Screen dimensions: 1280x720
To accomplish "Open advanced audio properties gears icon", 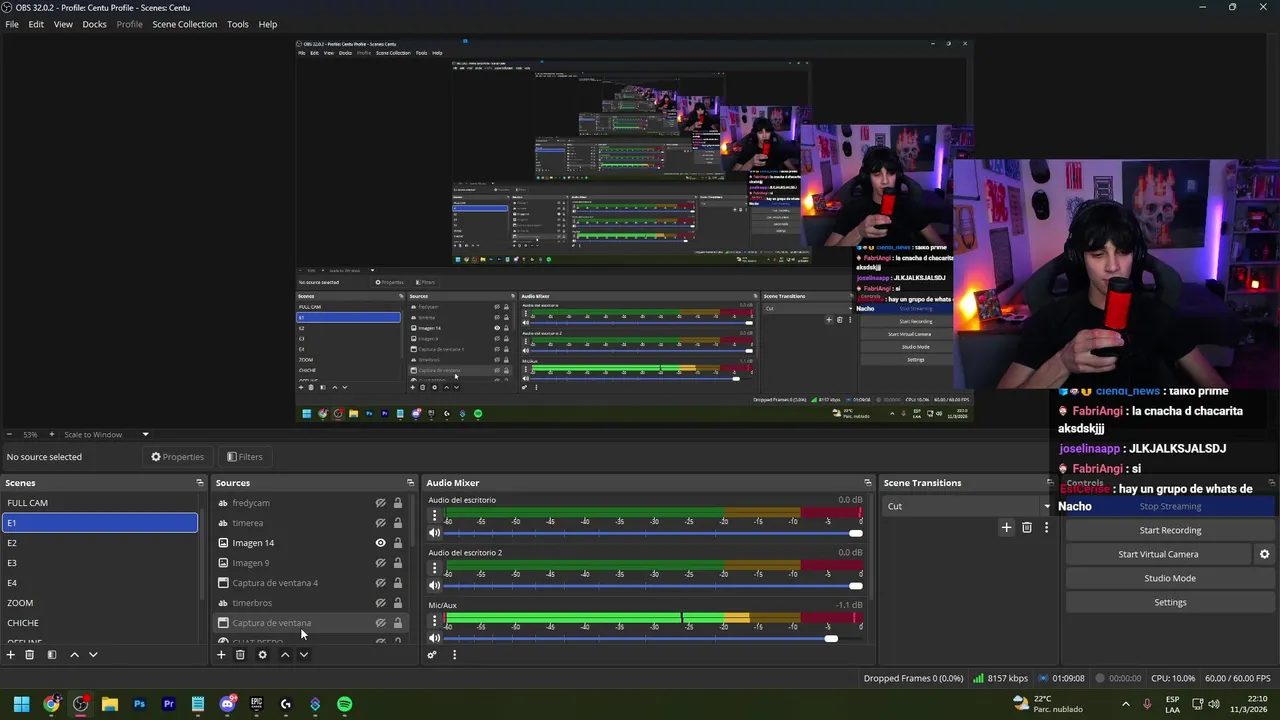I will pos(432,655).
